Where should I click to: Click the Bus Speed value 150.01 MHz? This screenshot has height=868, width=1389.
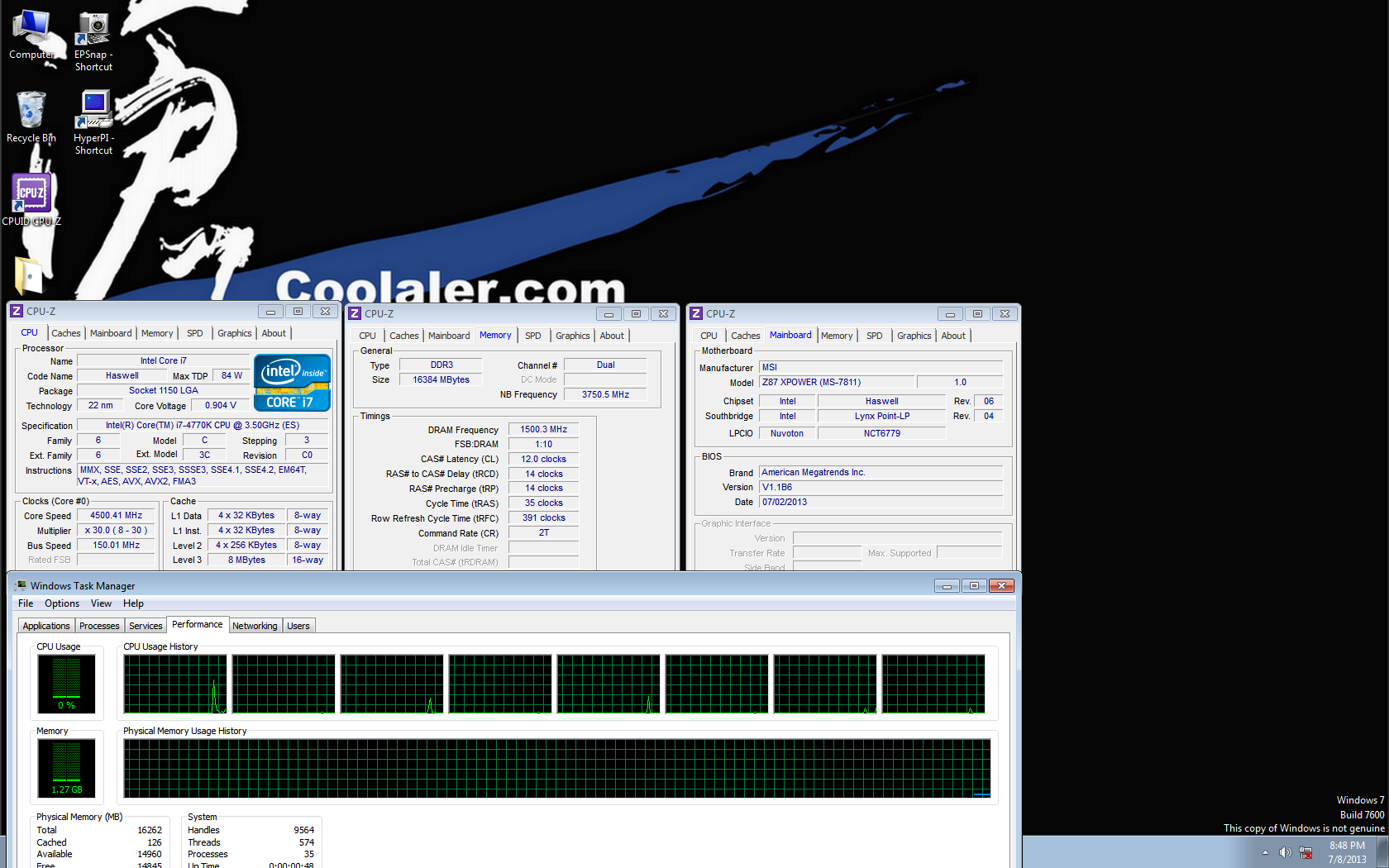click(116, 546)
